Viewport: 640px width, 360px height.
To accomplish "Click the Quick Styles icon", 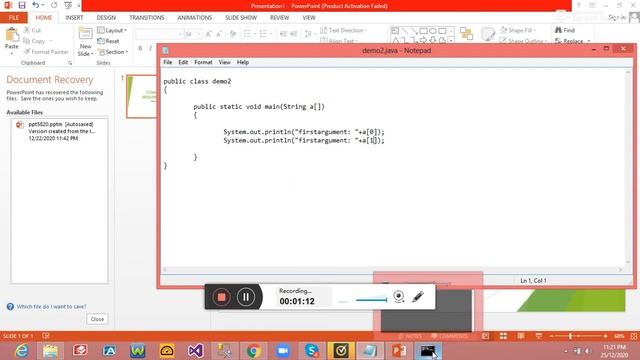I will [487, 34].
